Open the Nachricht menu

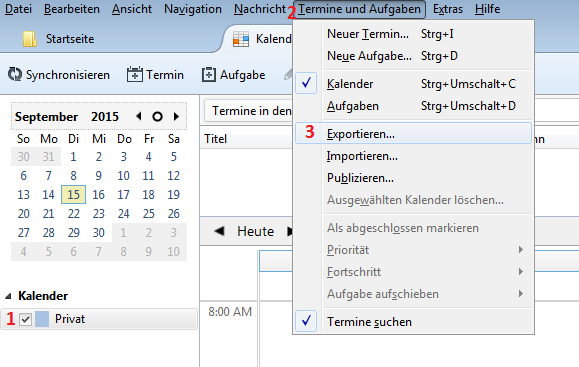(260, 9)
